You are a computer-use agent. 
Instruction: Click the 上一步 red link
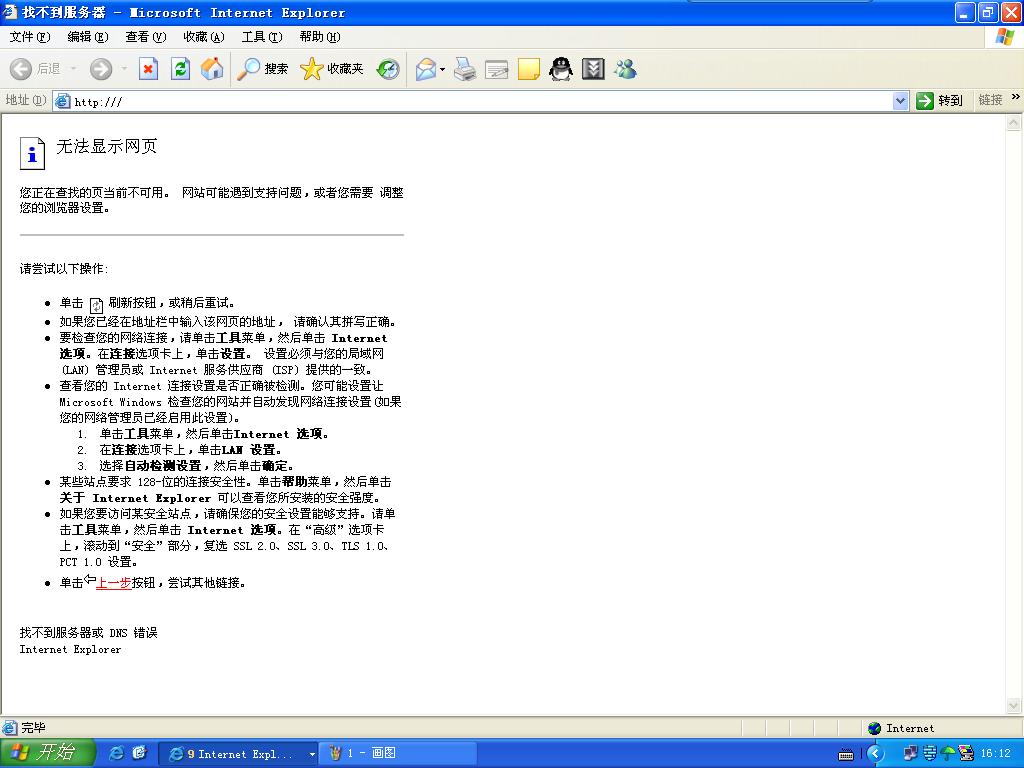(114, 583)
